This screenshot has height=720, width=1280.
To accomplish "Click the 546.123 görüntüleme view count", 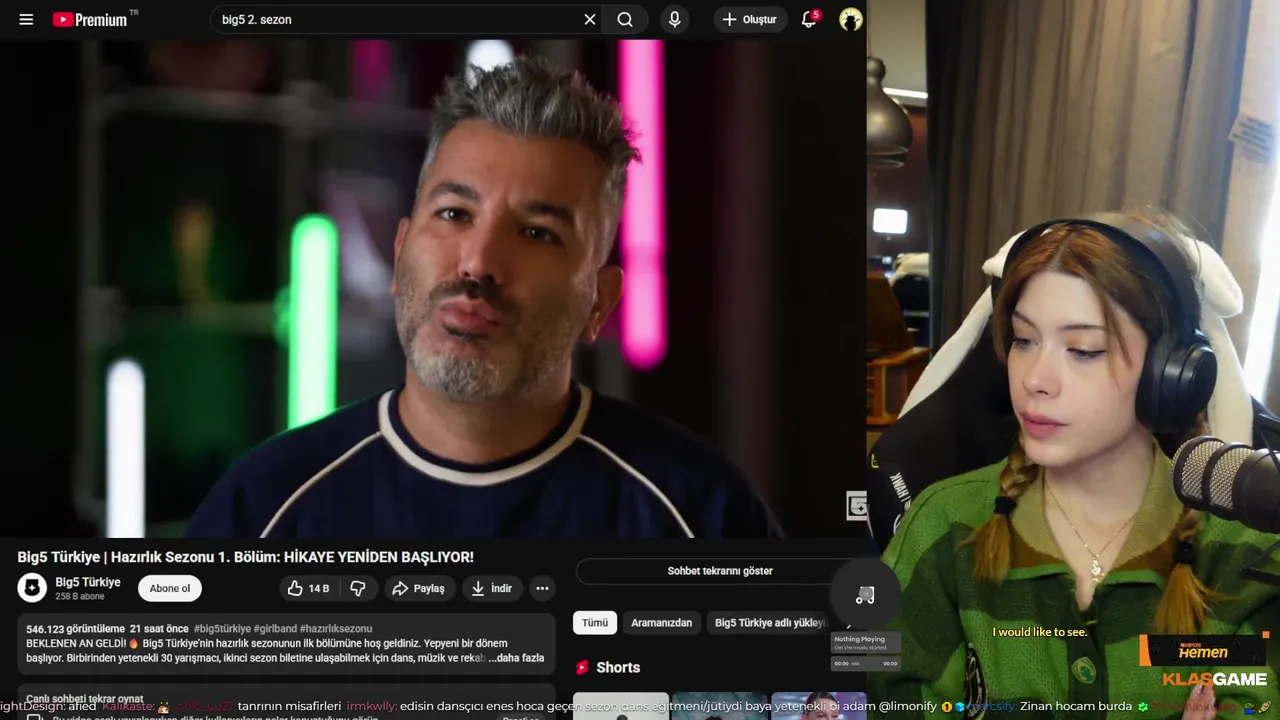I will [x=76, y=629].
